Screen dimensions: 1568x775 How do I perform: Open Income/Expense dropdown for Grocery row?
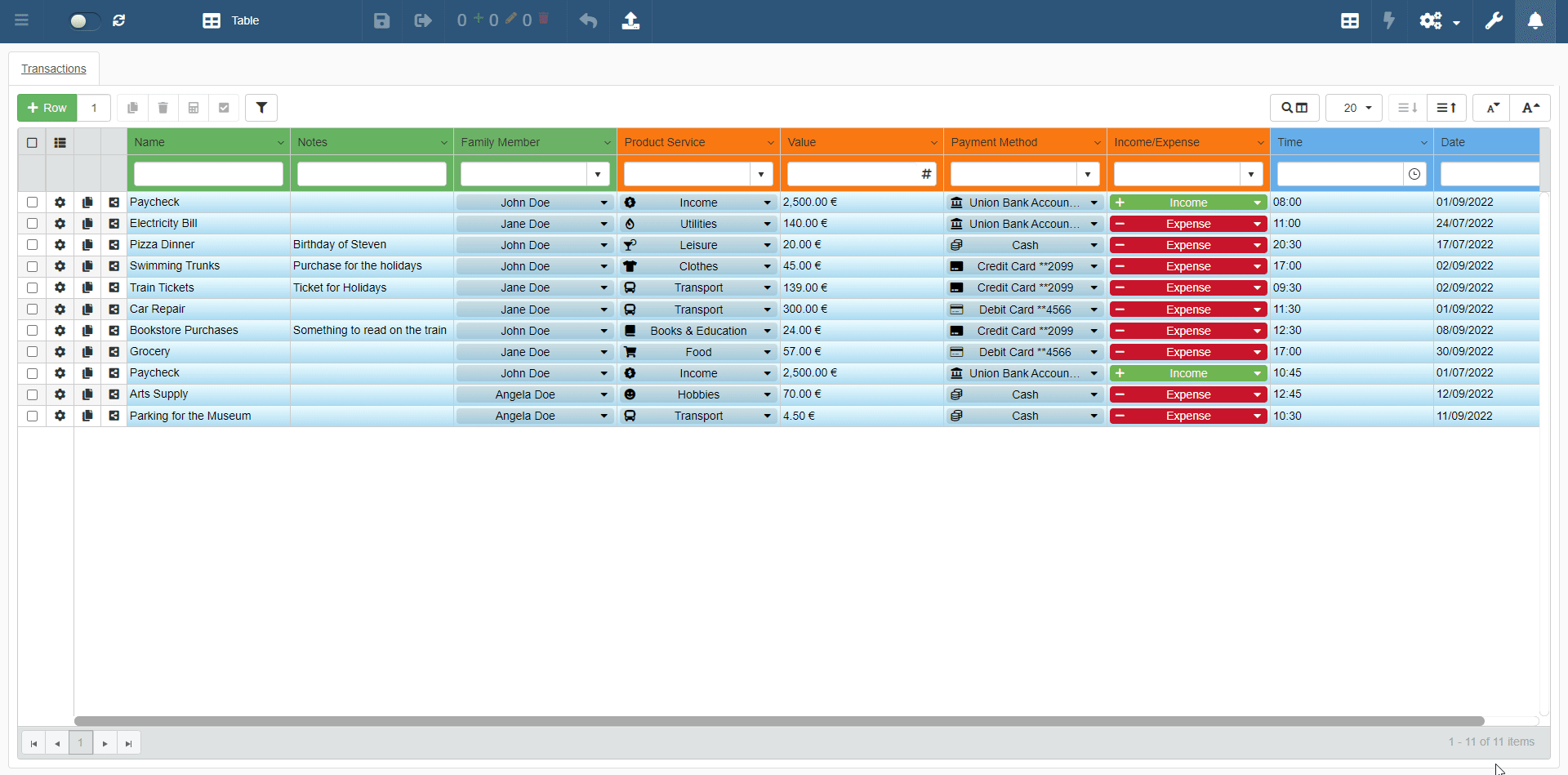pyautogui.click(x=1257, y=352)
